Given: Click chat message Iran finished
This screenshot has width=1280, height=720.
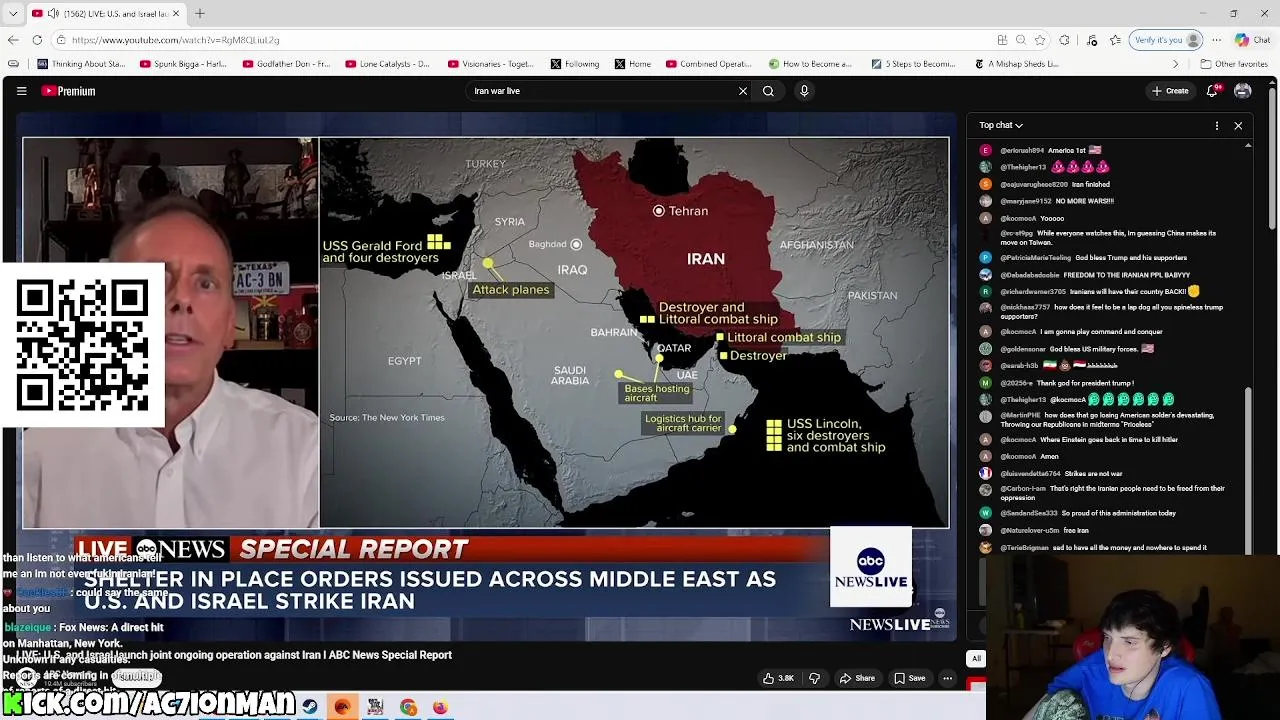Looking at the screenshot, I should [1091, 184].
